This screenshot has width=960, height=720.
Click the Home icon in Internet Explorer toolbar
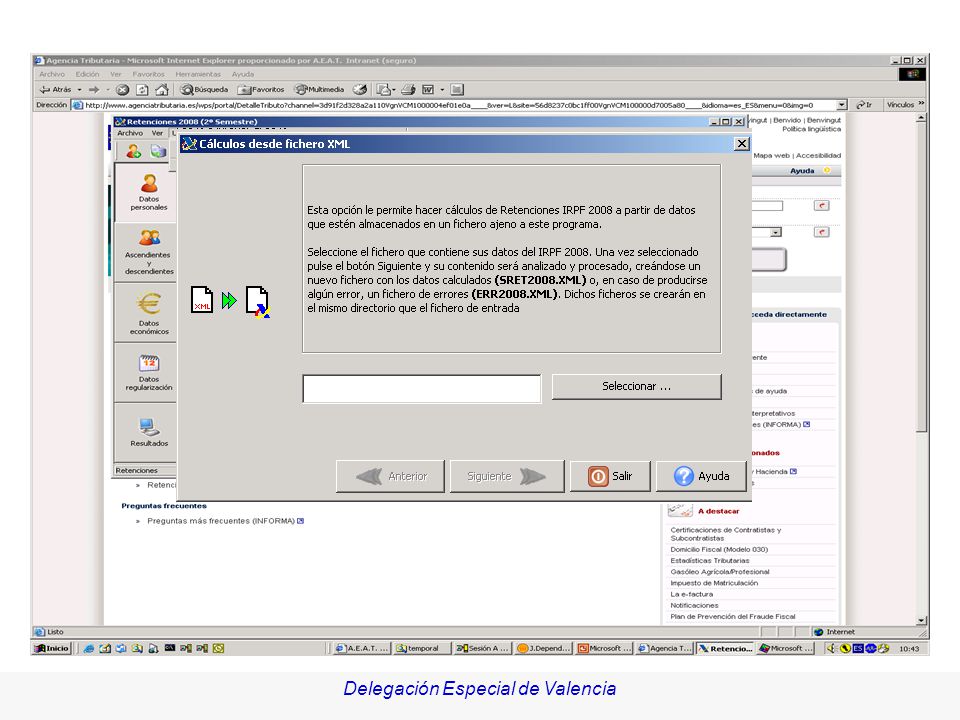tap(162, 90)
